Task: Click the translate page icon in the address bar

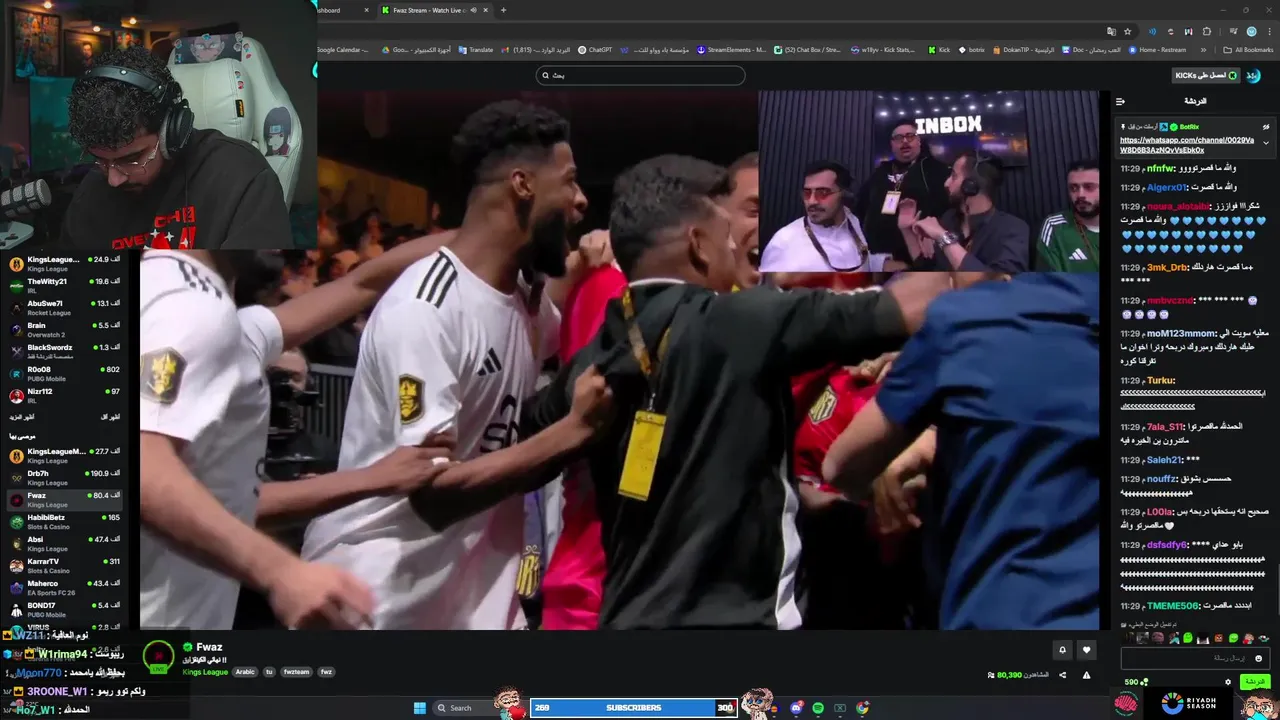Action: (x=1111, y=31)
